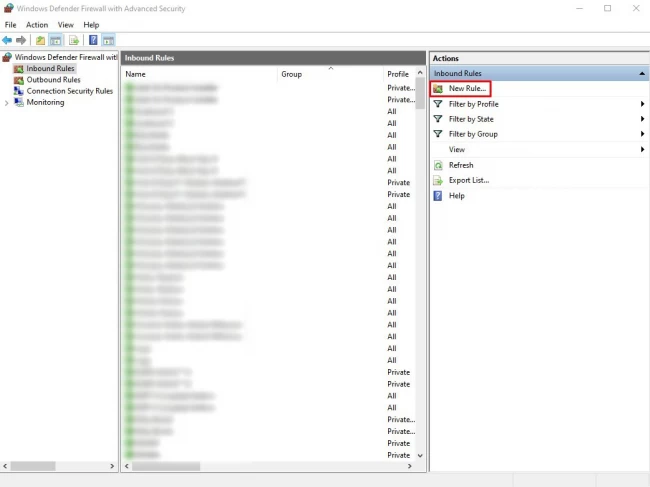650x487 pixels.
Task: Collapse the Inbound Rules actions section
Action: [642, 73]
